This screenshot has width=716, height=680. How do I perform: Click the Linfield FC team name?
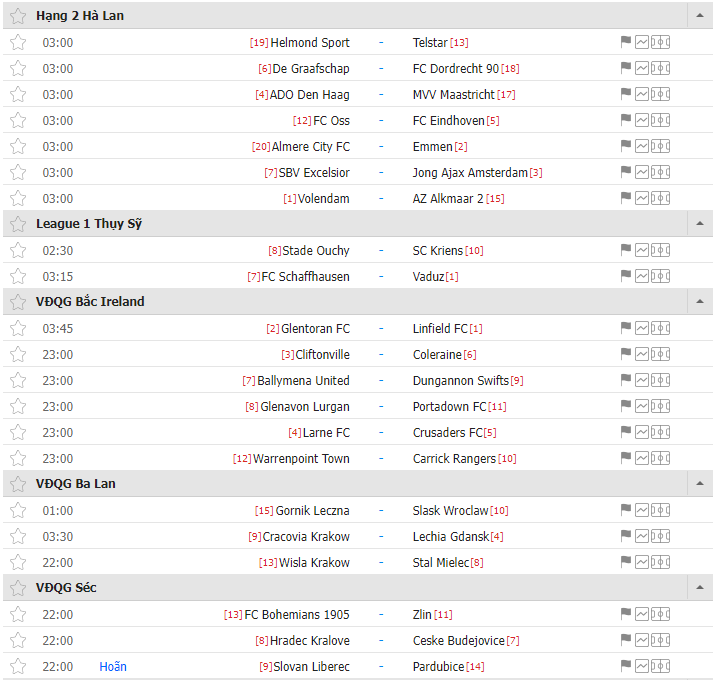(x=440, y=328)
